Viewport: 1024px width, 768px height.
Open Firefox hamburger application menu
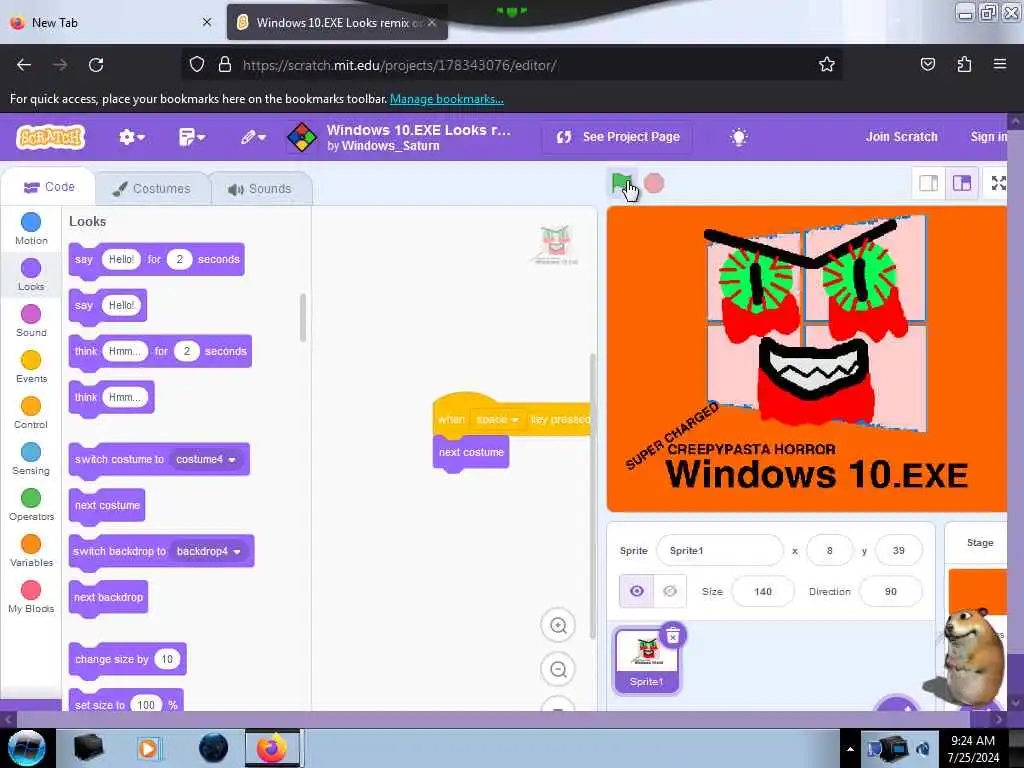coord(999,64)
